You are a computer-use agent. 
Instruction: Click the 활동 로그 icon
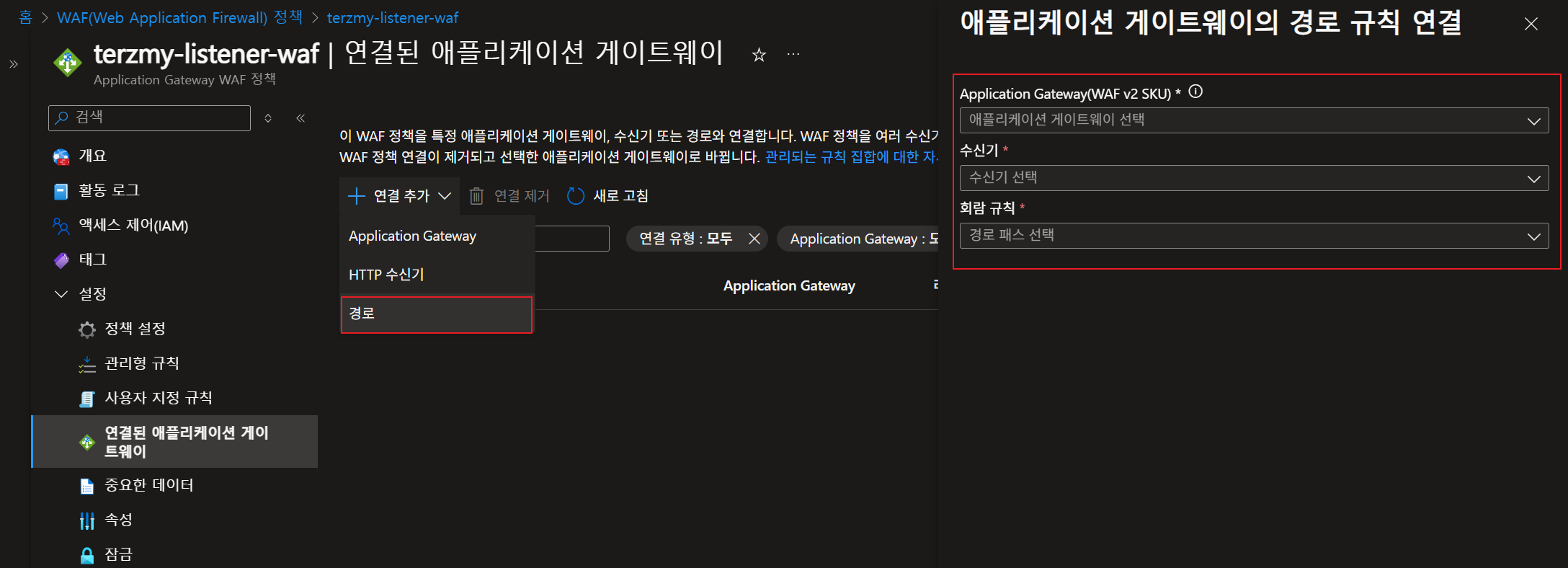pos(61,191)
